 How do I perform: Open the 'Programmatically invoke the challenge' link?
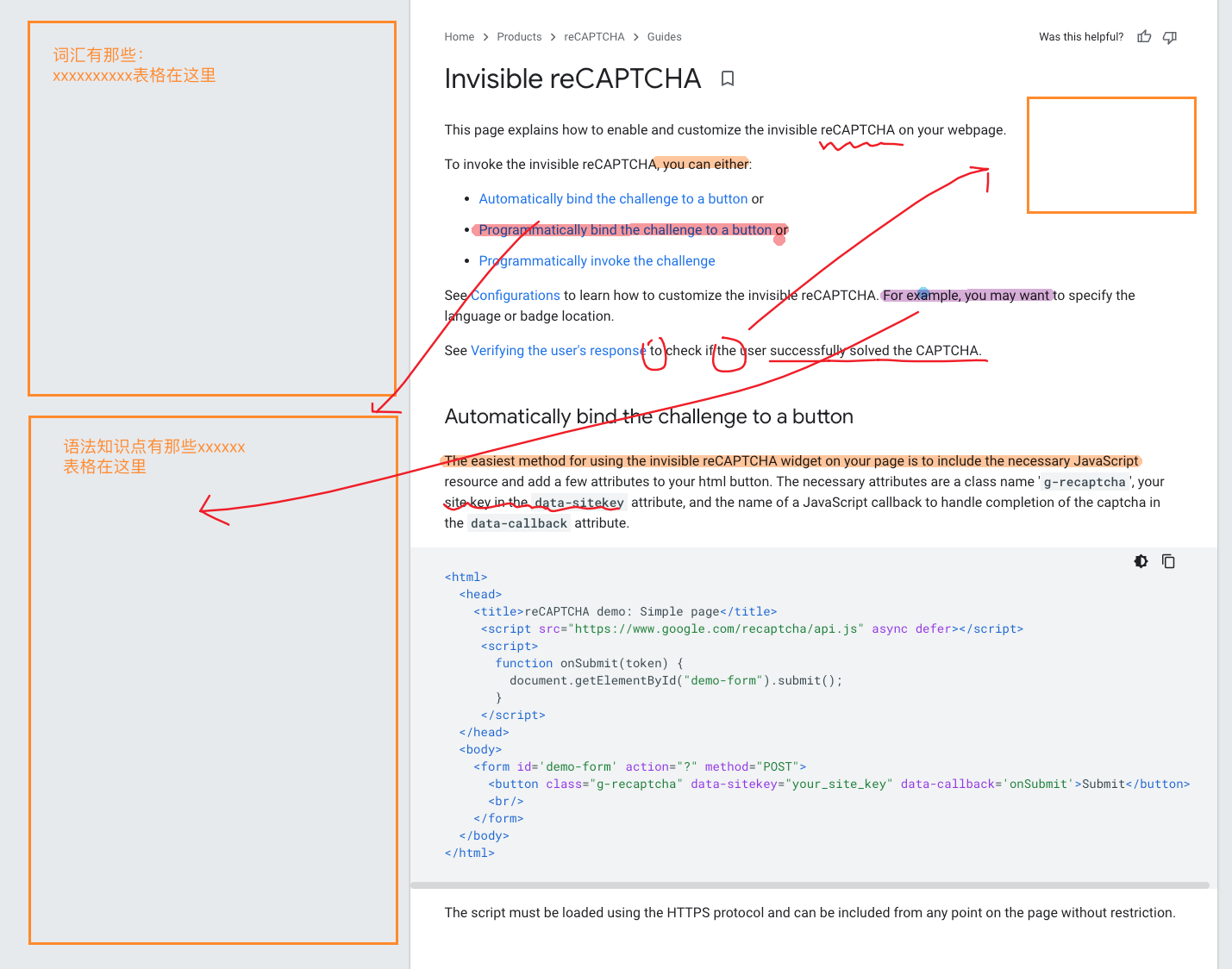597,261
